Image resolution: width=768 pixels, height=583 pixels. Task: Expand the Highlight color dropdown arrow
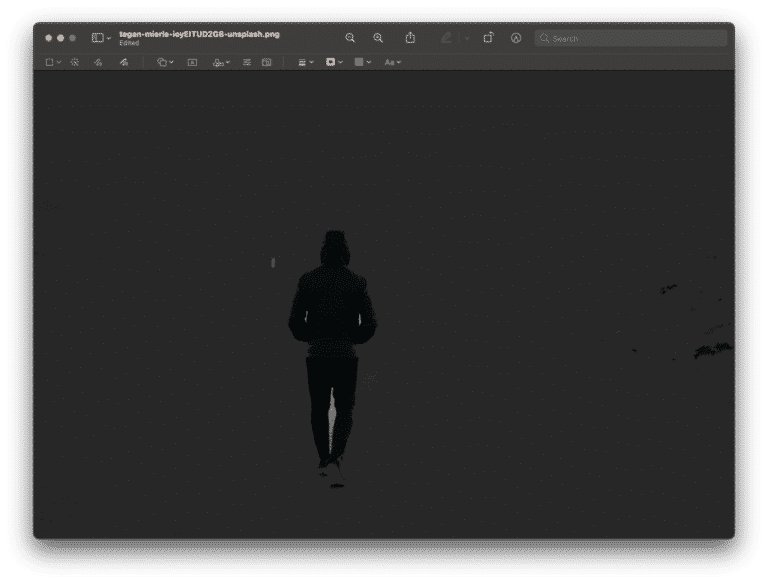click(x=467, y=38)
